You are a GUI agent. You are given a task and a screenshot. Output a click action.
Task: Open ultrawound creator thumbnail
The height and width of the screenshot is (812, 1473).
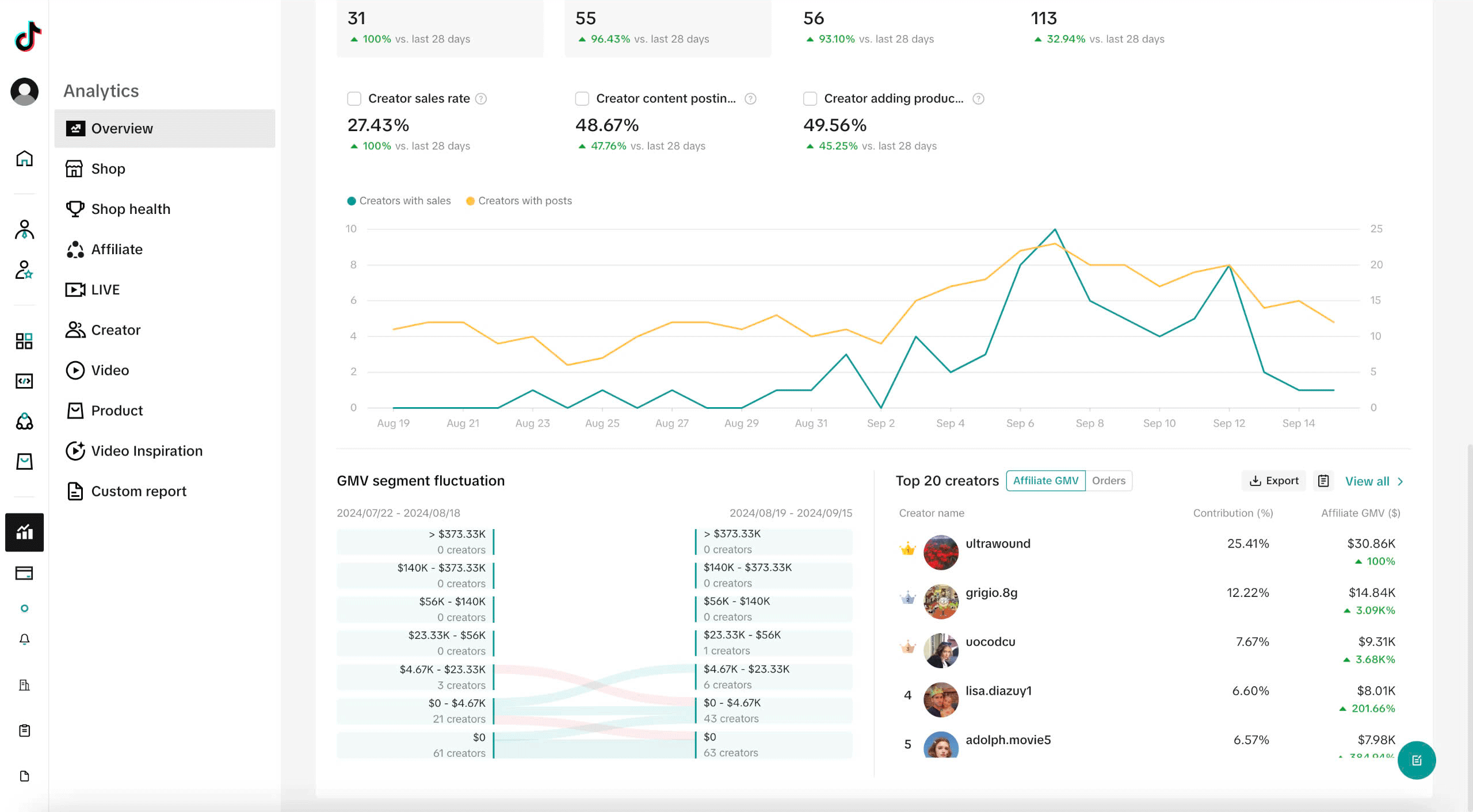(x=941, y=552)
